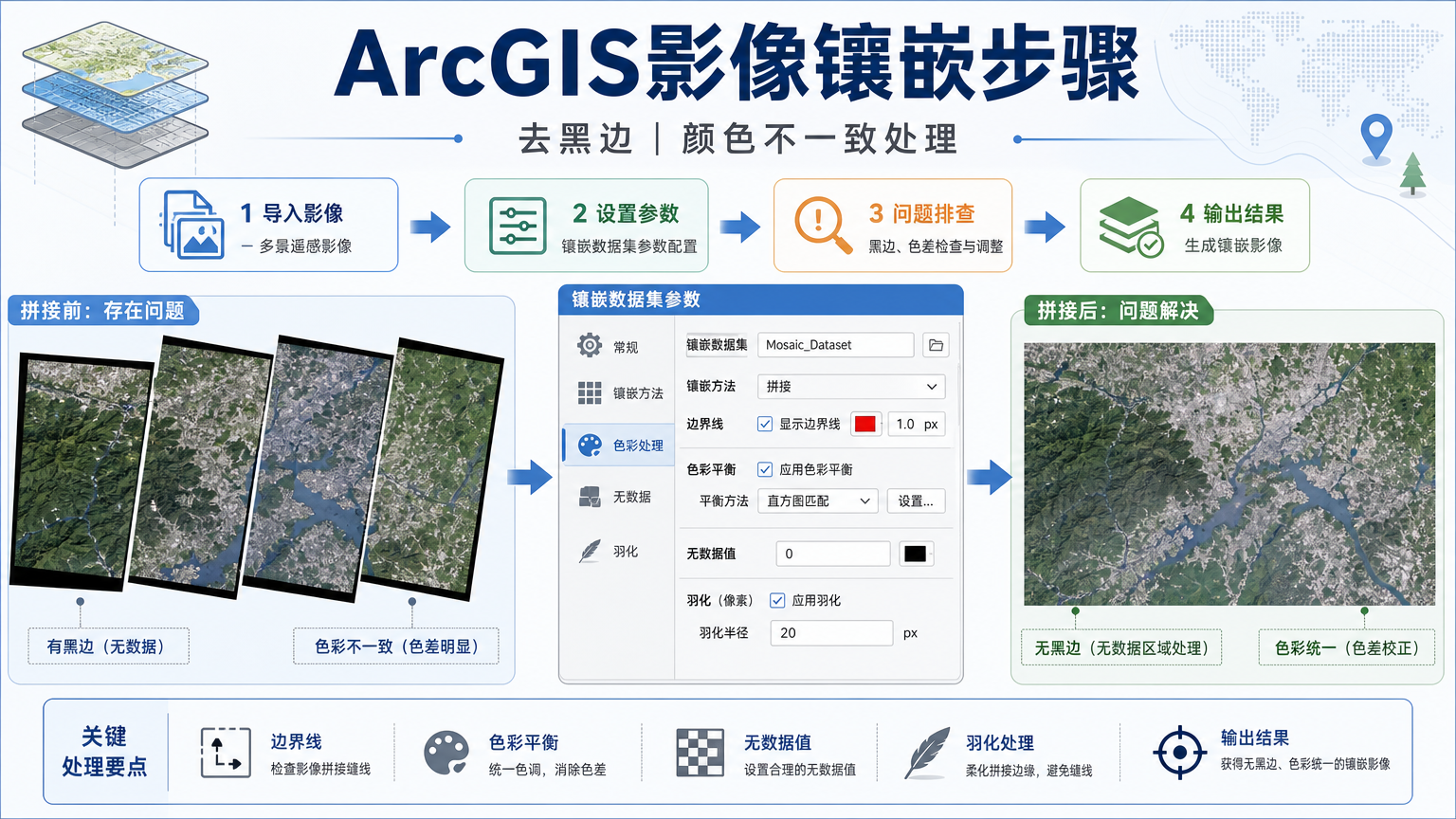Click the 关键处理要点 heading
This screenshot has width=1456, height=819.
tap(104, 752)
